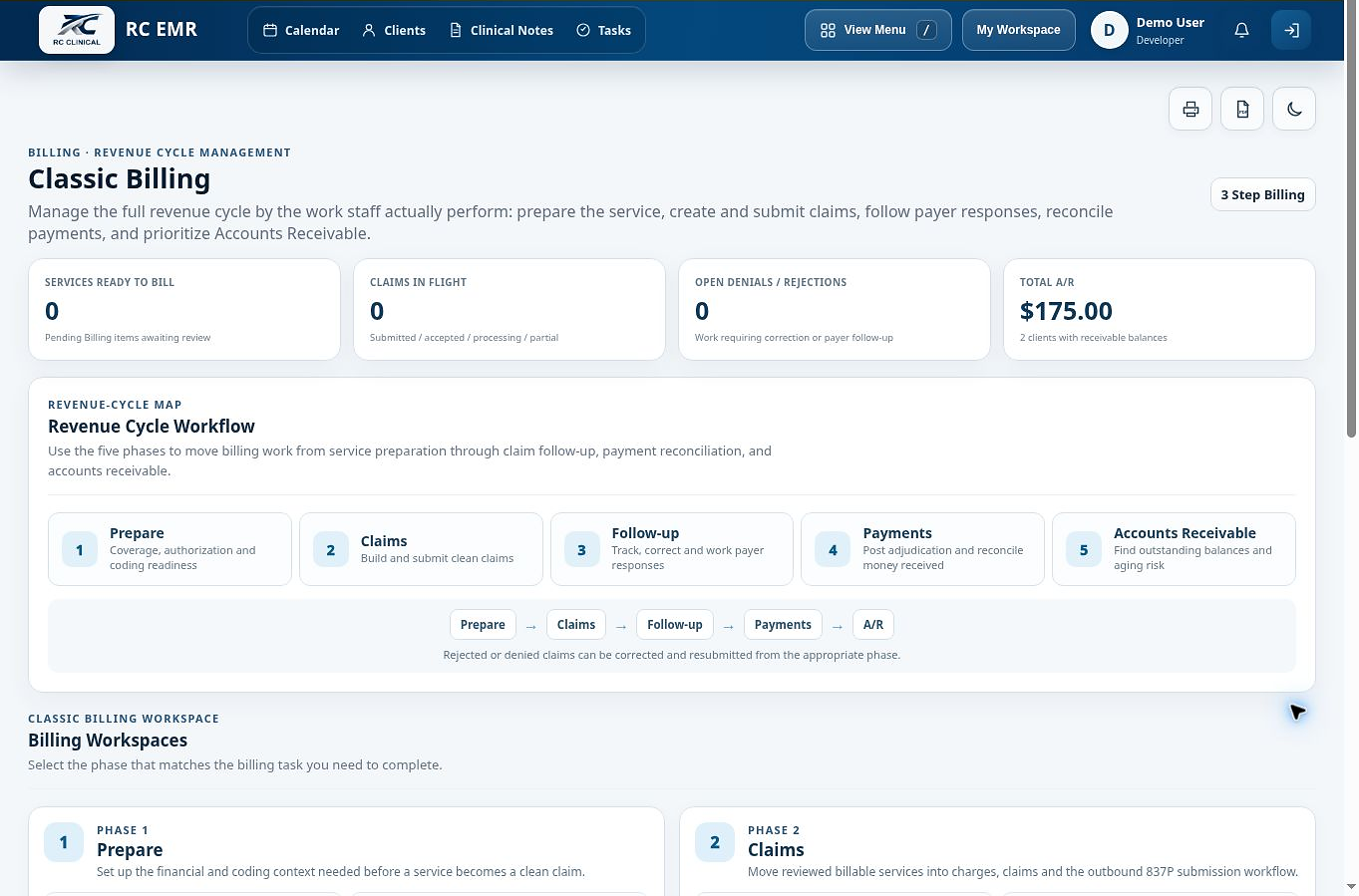Viewport: 1359px width, 896px height.
Task: Click the page vertical scrollbar
Action: click(x=1351, y=219)
